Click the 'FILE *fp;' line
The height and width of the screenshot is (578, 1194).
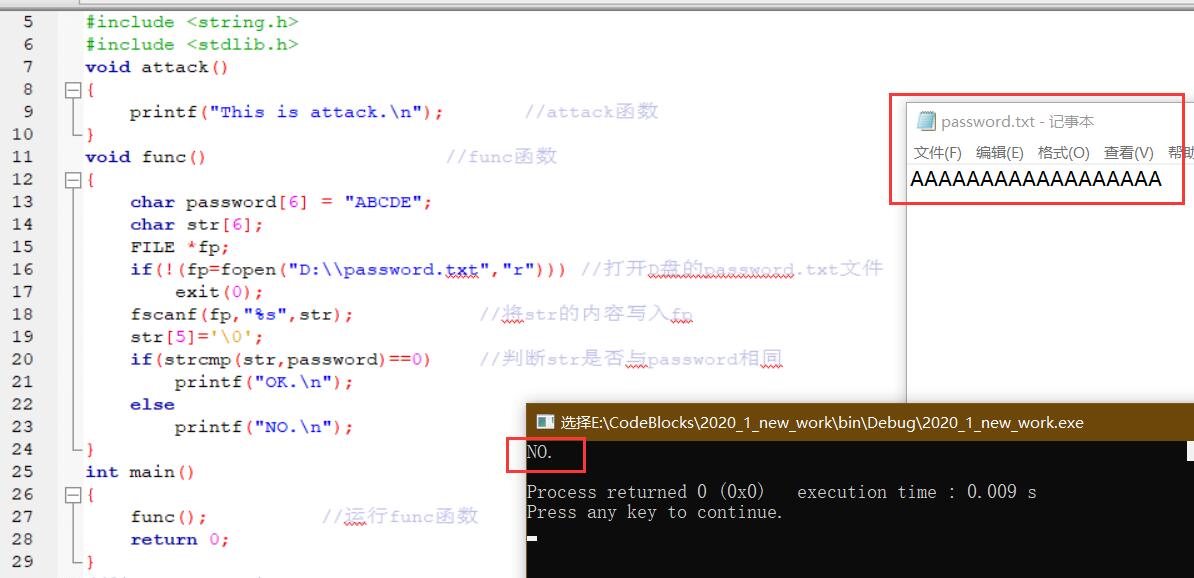(179, 247)
